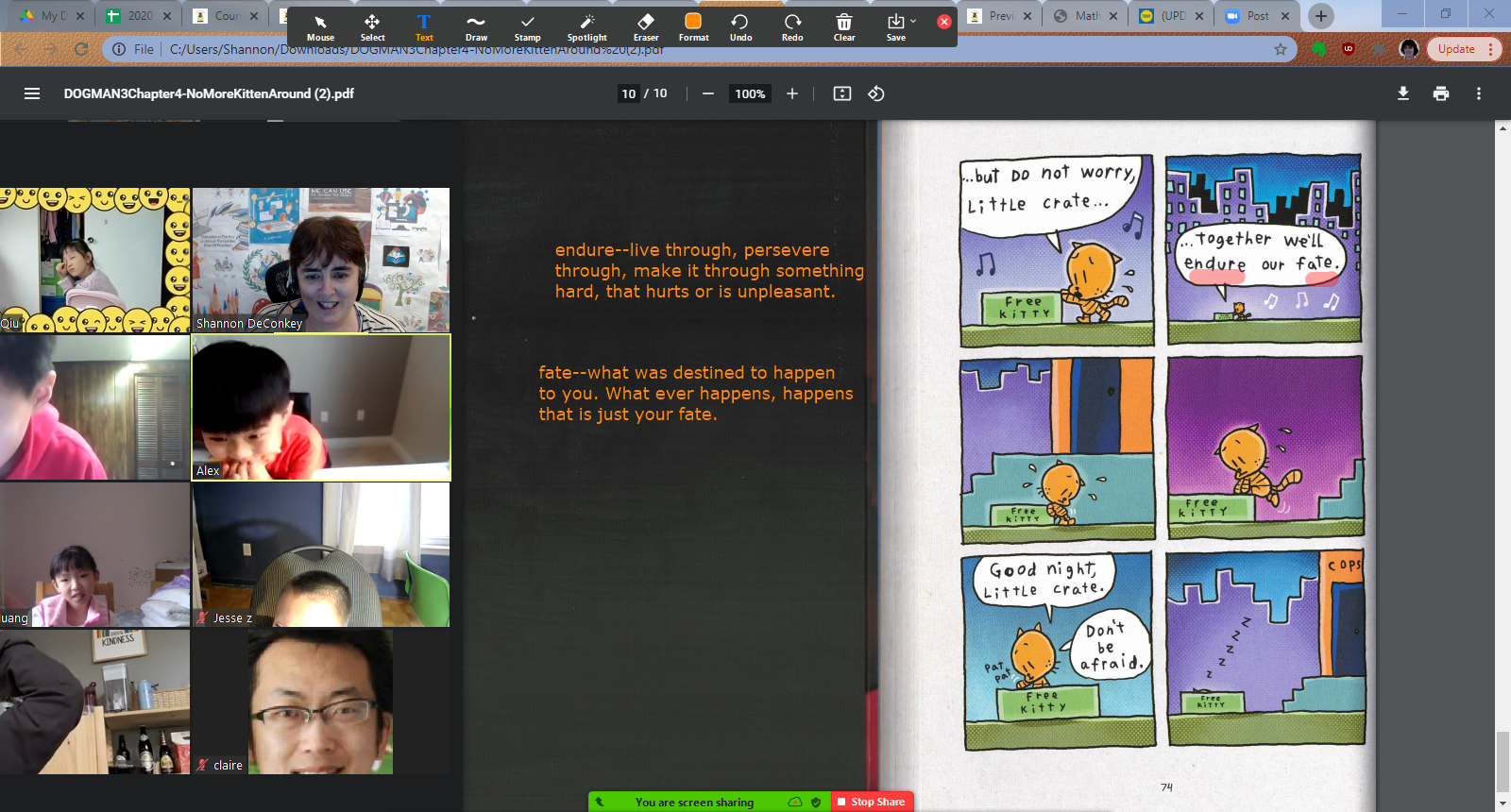Select the 'uang' participant video tile
The height and width of the screenshot is (812, 1511).
pyautogui.click(x=94, y=555)
